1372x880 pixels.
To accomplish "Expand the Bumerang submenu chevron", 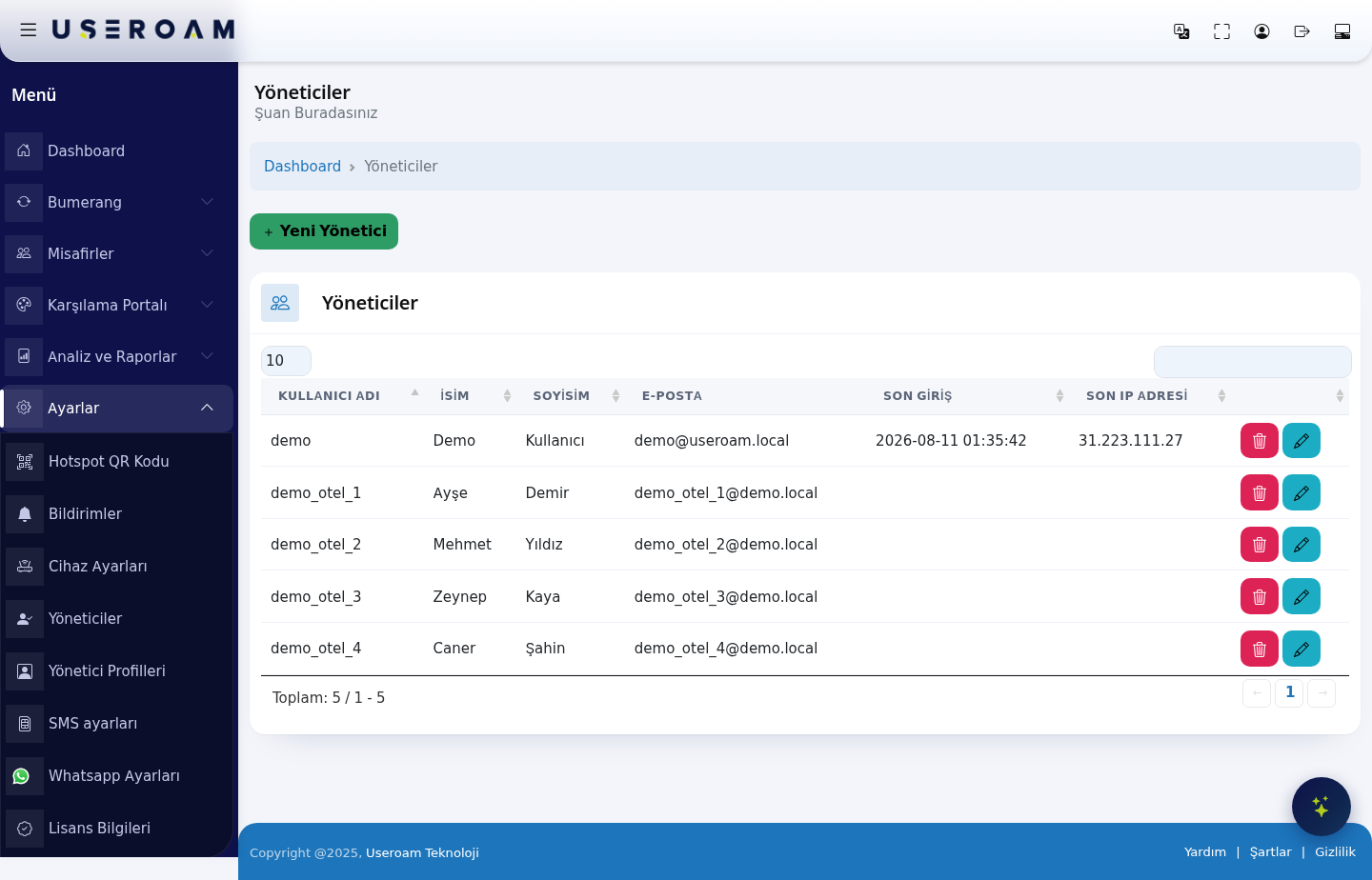I will pos(207,202).
